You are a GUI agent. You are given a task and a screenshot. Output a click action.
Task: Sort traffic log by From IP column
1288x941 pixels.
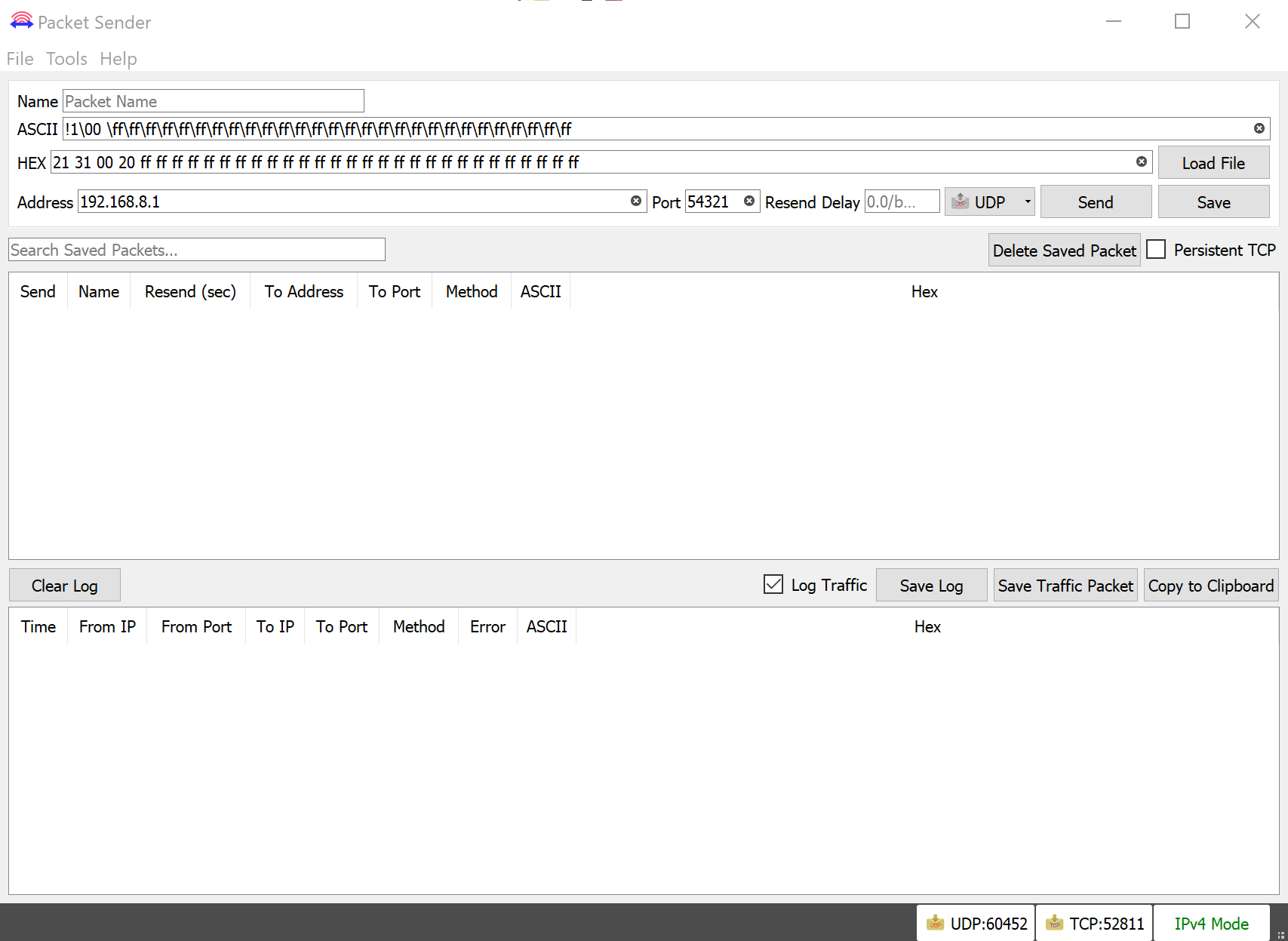coord(107,627)
